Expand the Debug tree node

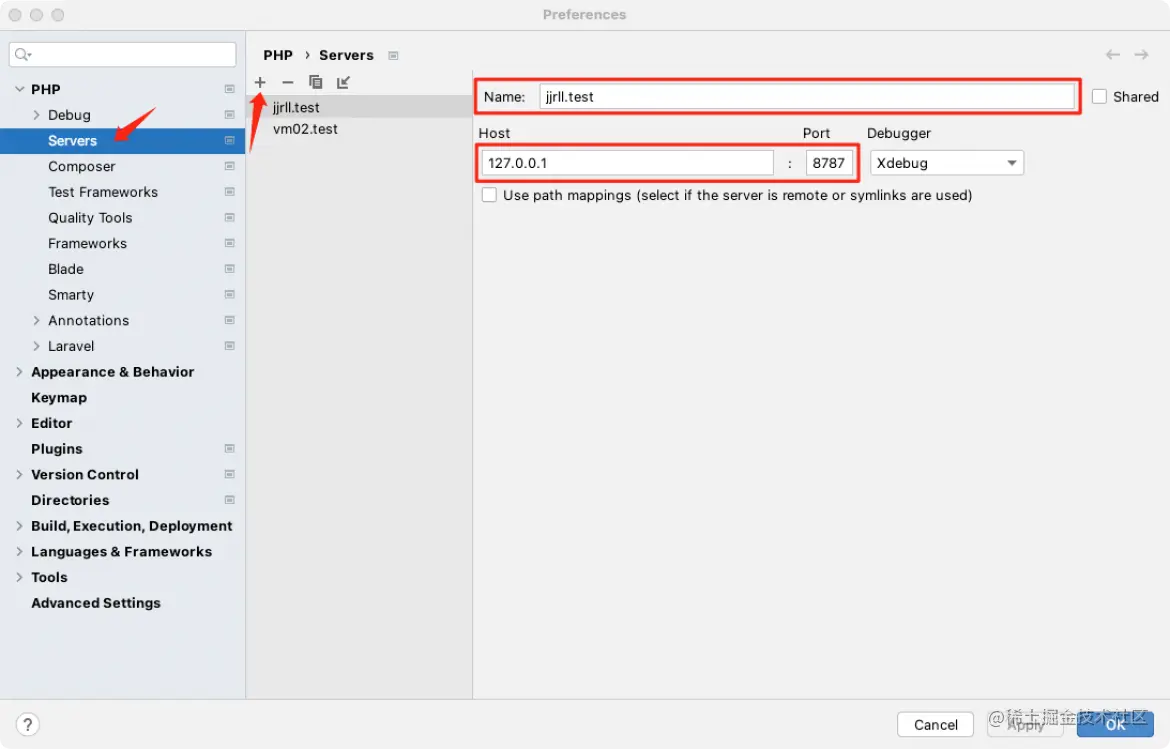(36, 115)
